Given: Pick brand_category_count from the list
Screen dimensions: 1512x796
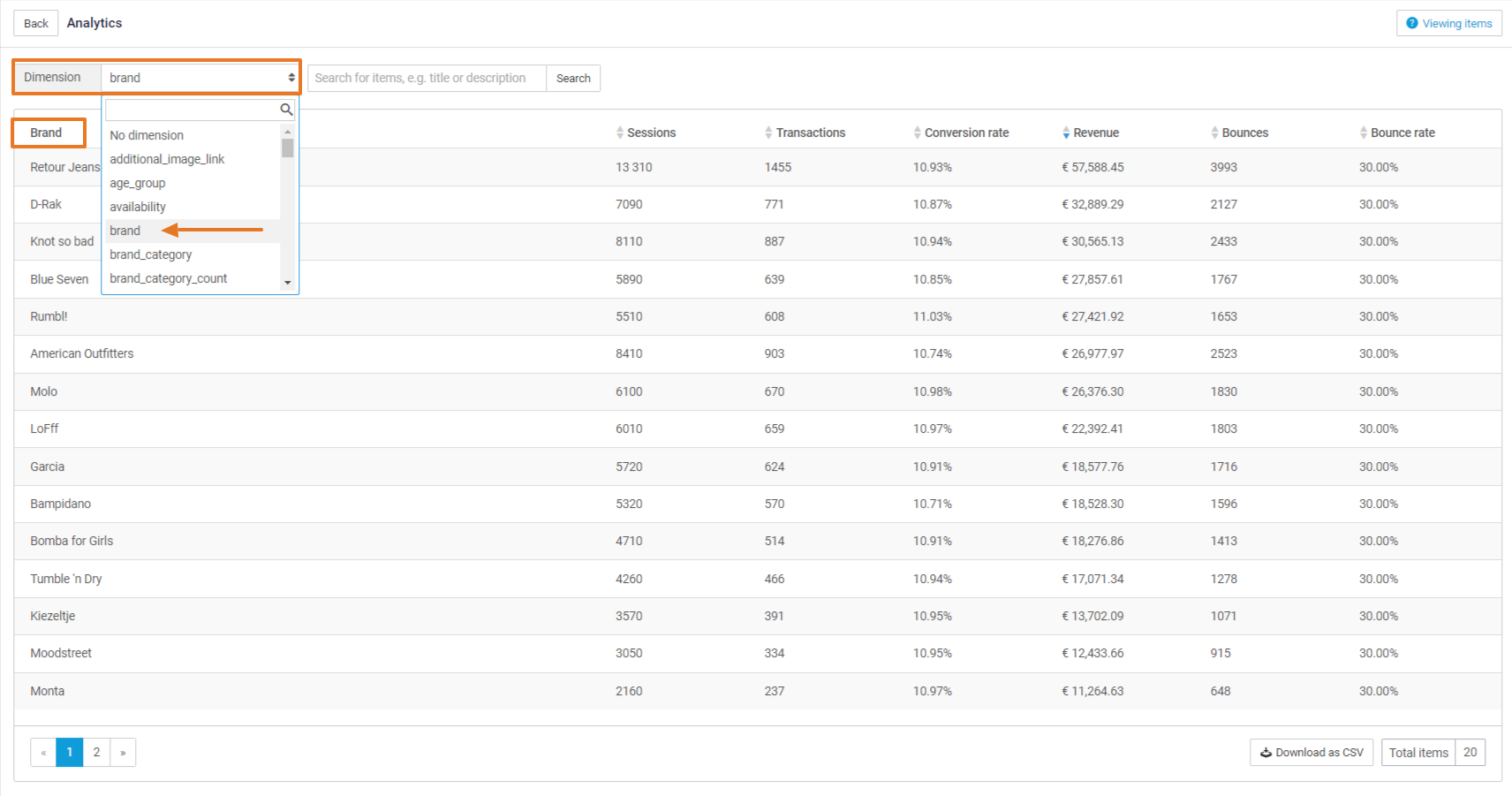Looking at the screenshot, I should point(193,278).
